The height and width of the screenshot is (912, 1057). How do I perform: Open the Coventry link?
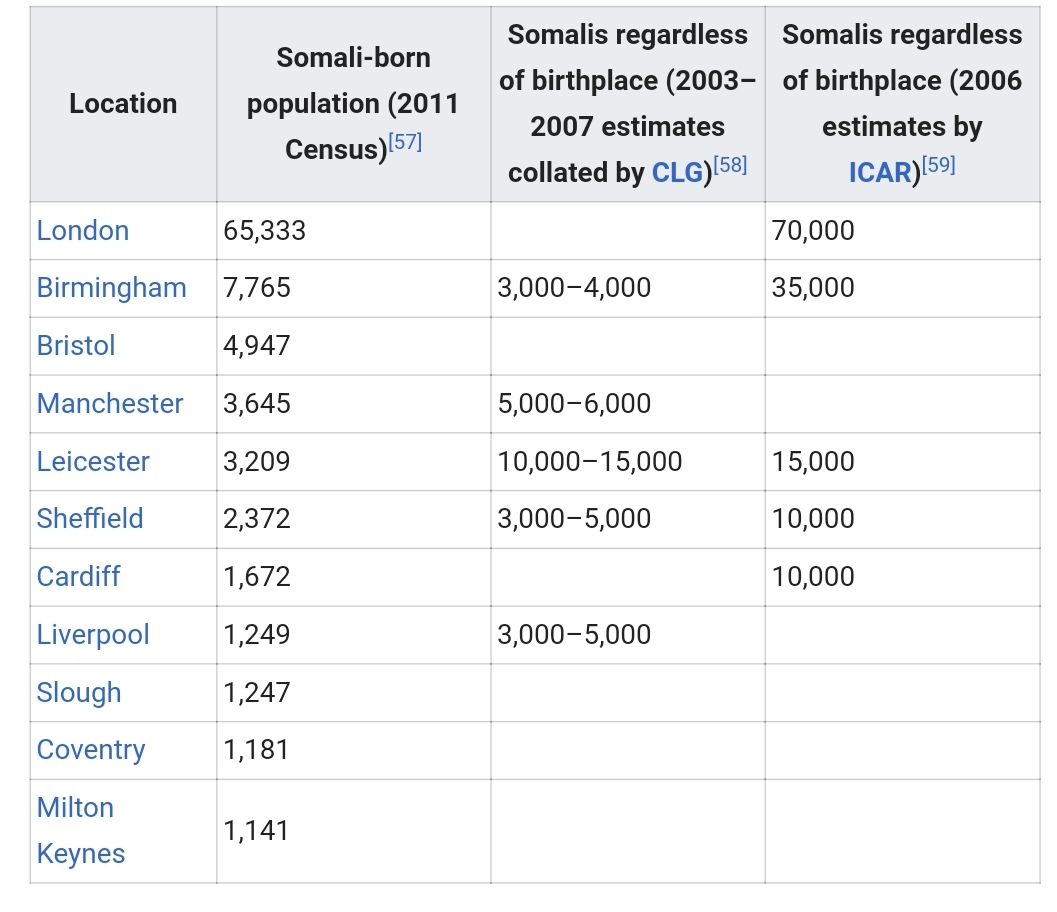pyautogui.click(x=91, y=750)
